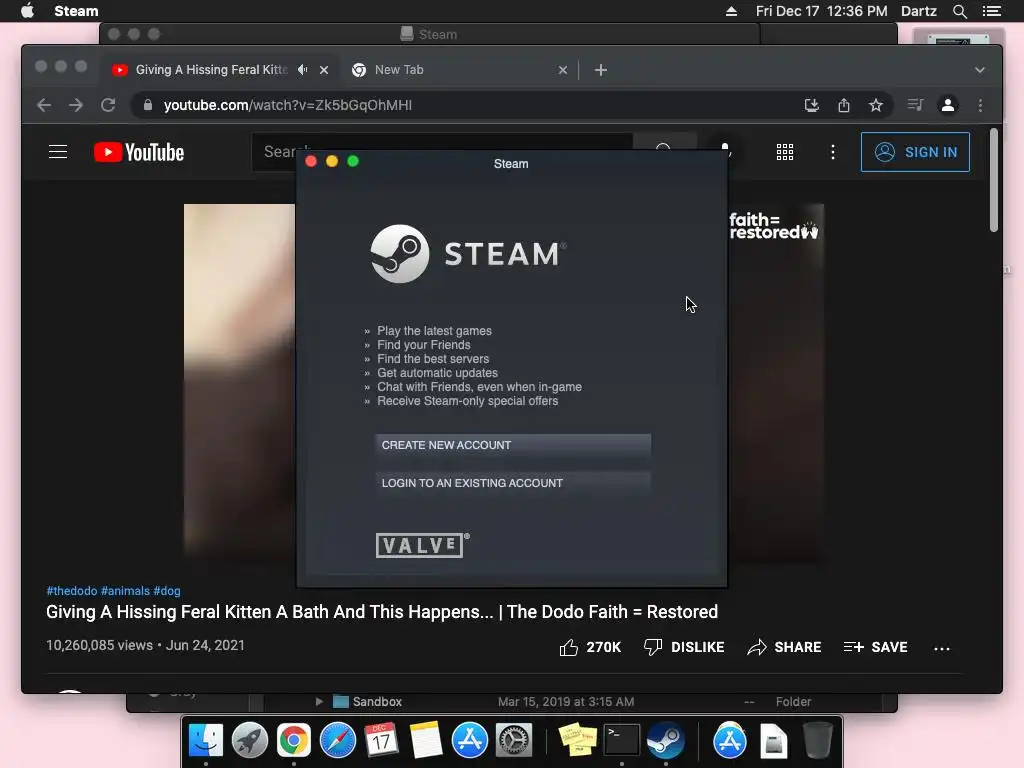Open Chrome three-dot menu

[980, 105]
